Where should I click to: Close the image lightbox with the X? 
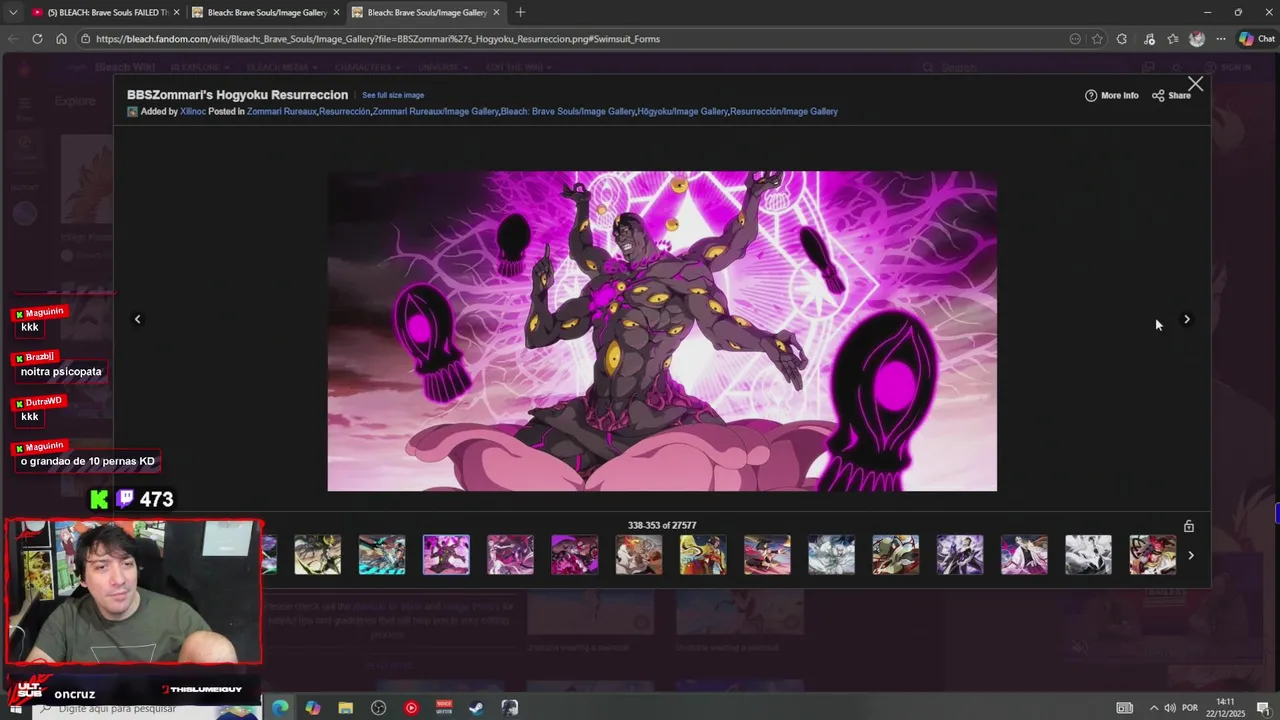pos(1195,84)
